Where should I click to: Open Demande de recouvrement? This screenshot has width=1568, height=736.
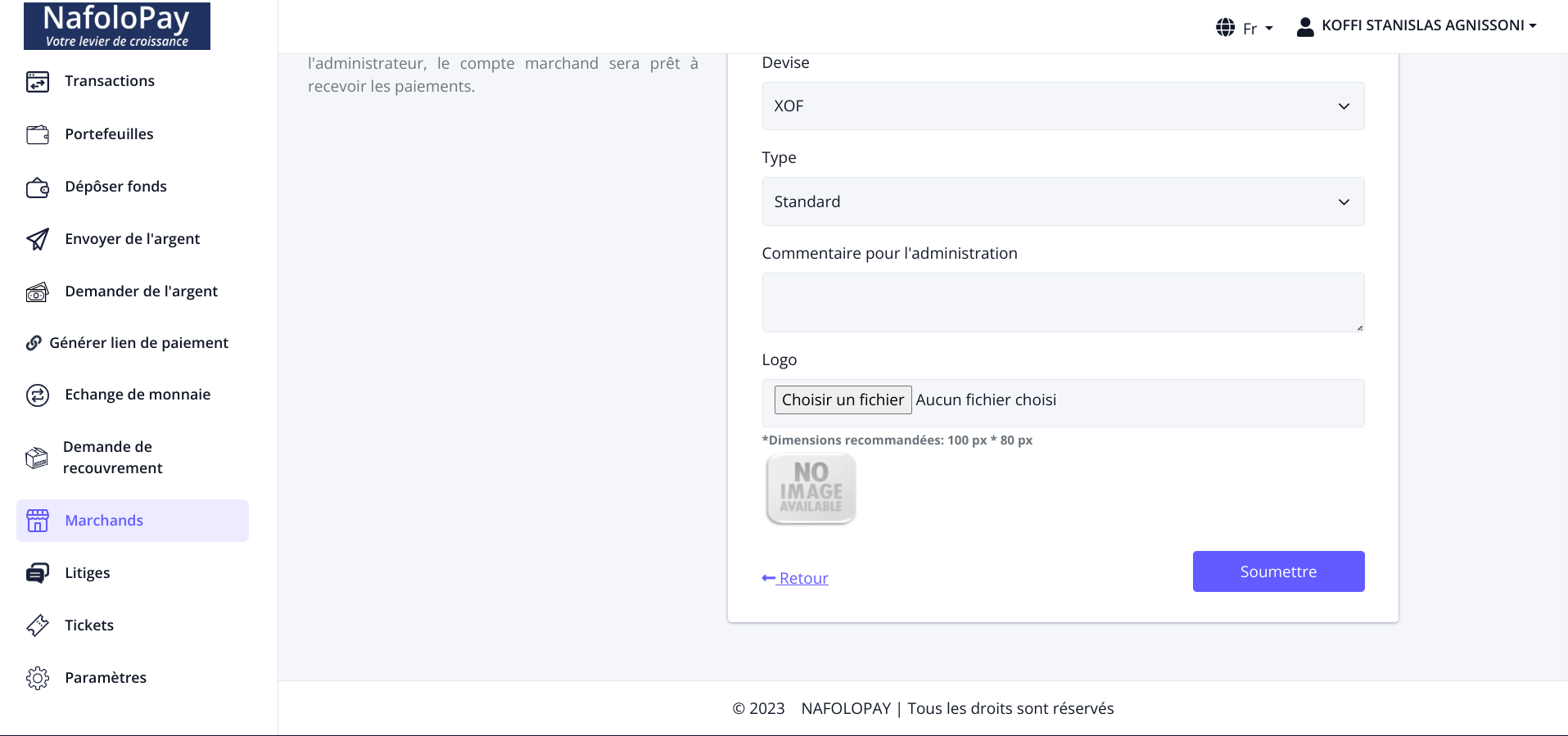click(113, 458)
